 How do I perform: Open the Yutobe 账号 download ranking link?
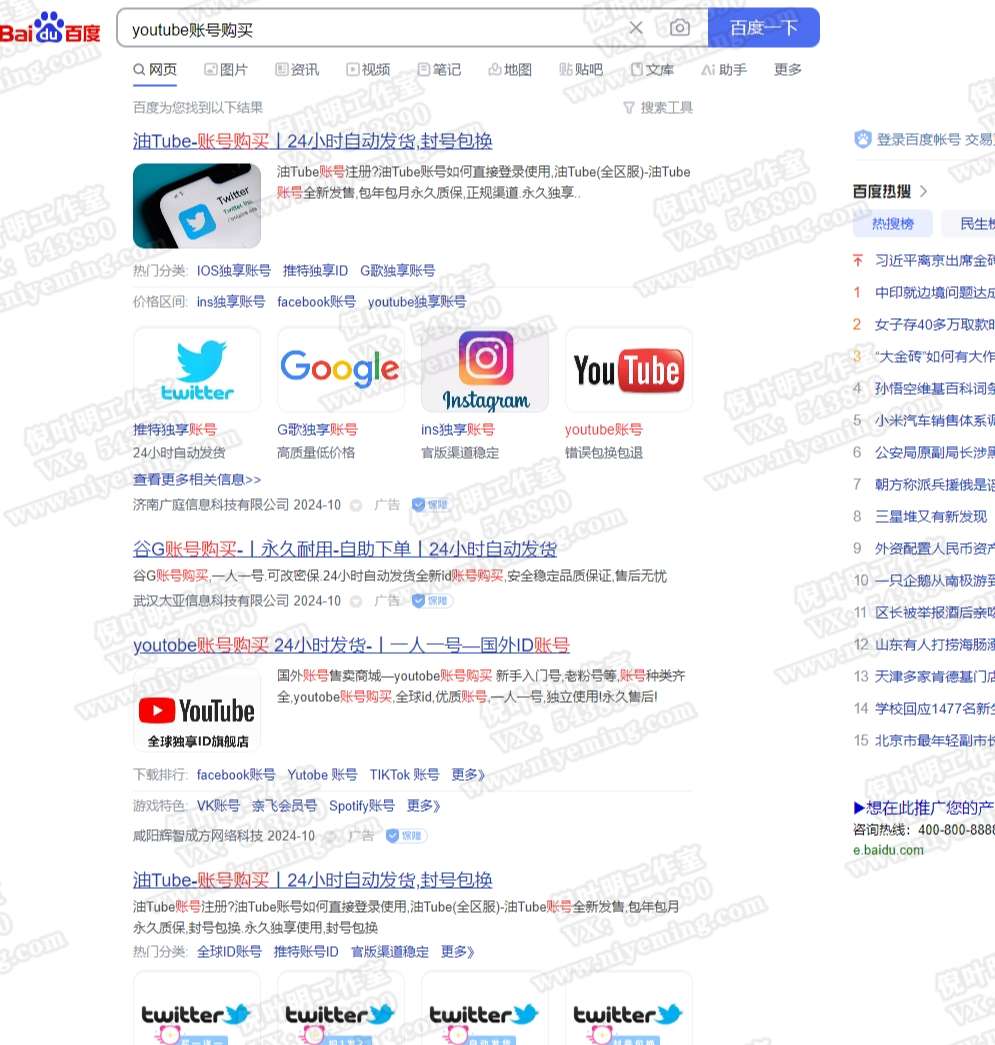click(322, 775)
